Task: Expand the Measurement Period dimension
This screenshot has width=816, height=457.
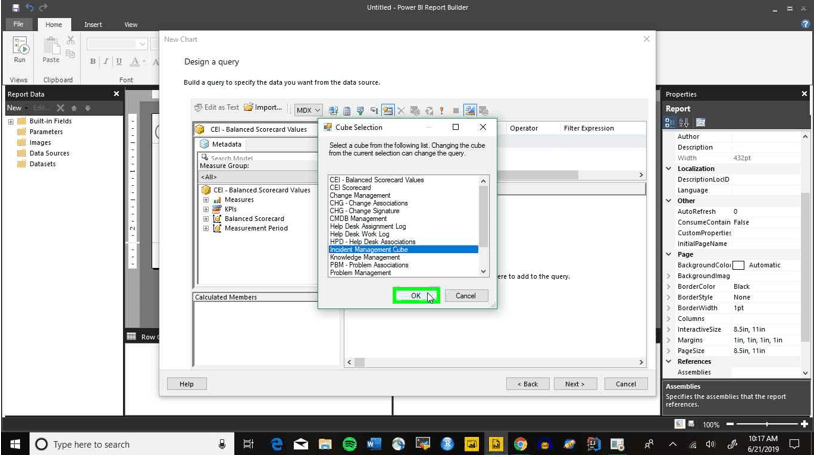Action: pos(206,228)
